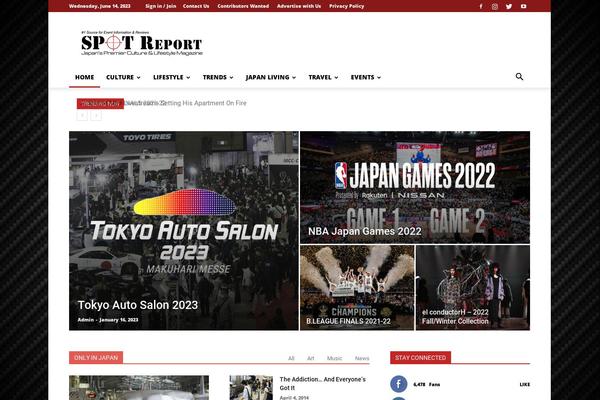Click the January 16, 2023 post date
This screenshot has height=400, width=600.
(x=119, y=320)
